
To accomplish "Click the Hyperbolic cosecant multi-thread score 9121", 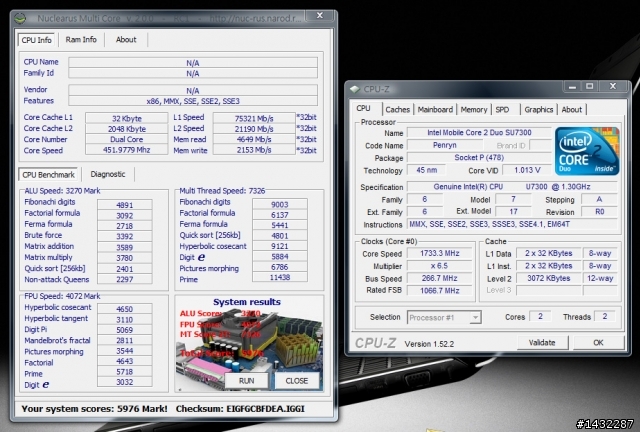I will pos(280,246).
